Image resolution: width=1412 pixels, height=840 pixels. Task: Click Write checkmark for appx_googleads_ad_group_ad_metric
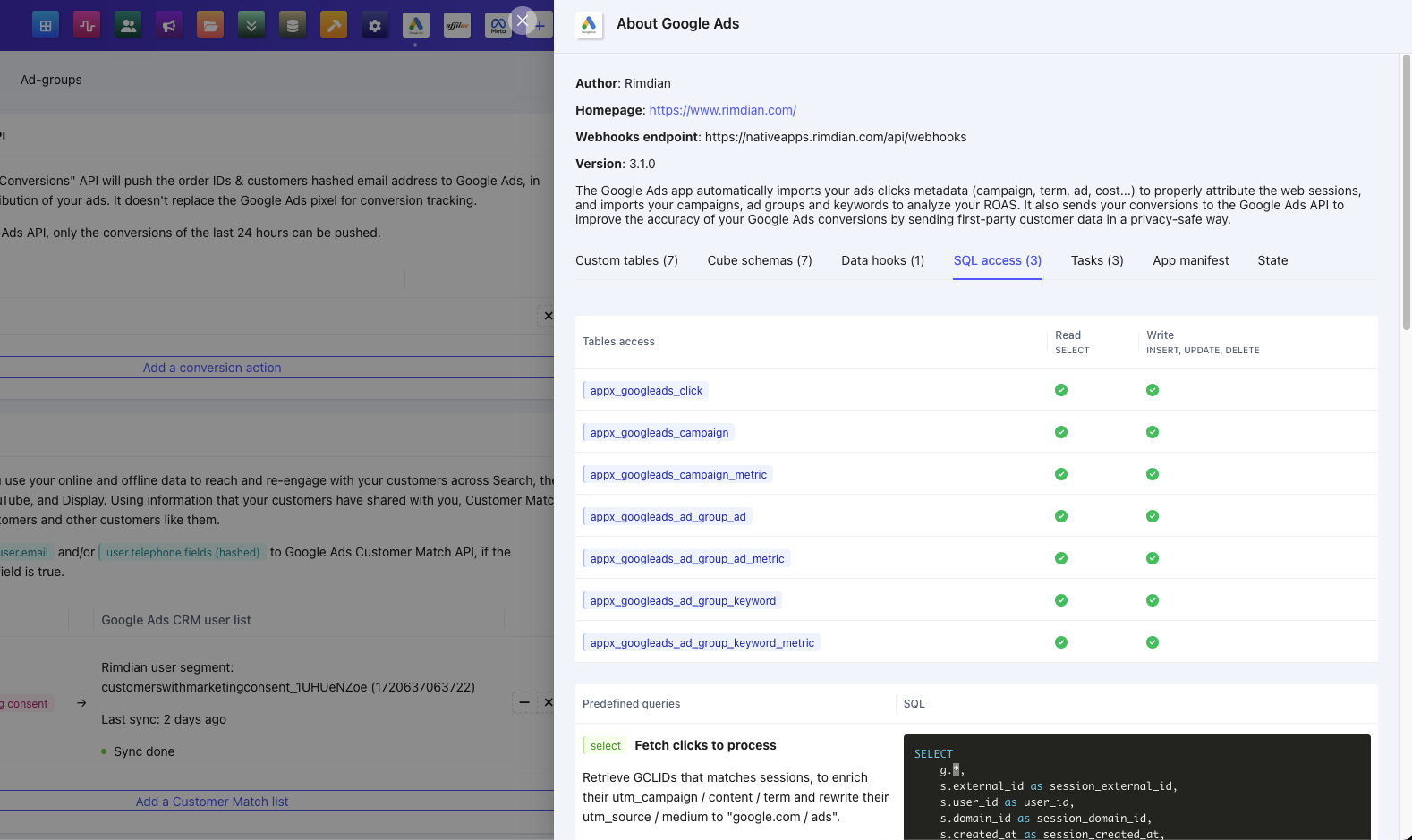pyautogui.click(x=1153, y=558)
